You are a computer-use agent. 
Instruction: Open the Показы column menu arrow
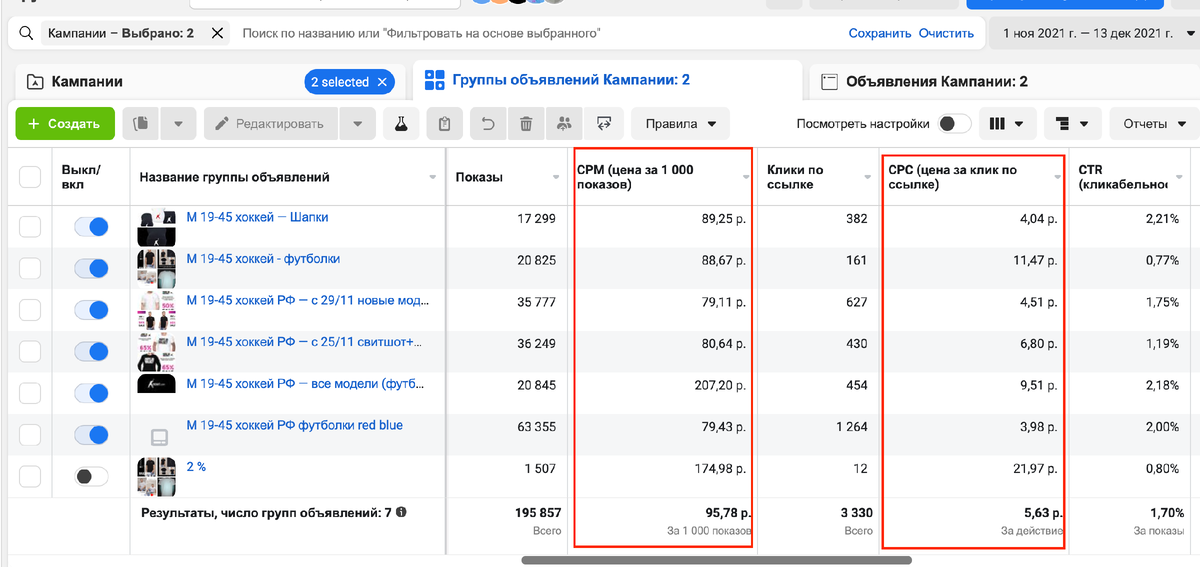pyautogui.click(x=556, y=177)
